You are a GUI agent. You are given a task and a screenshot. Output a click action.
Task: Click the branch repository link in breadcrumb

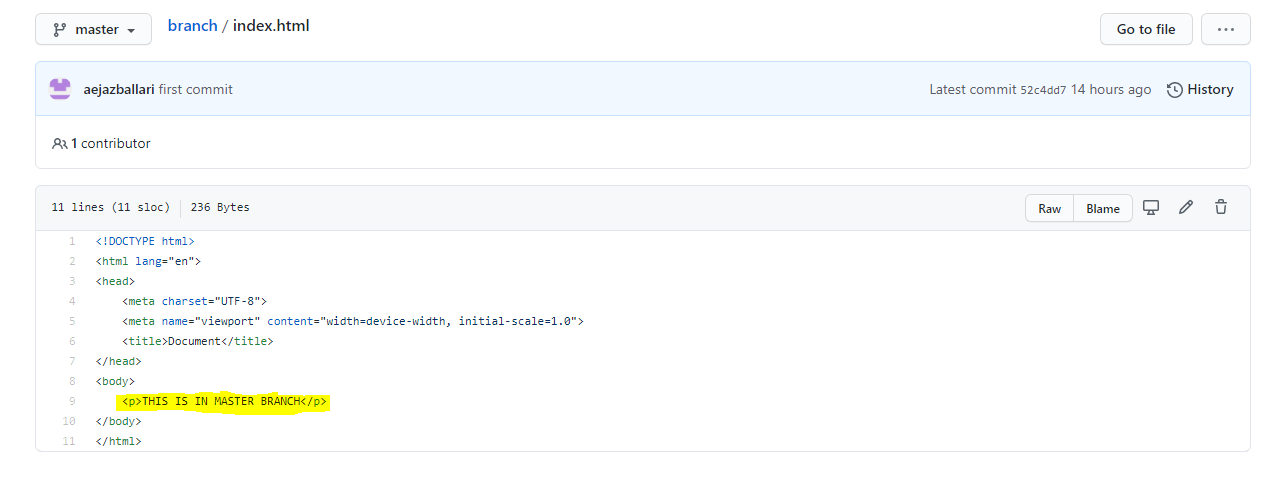click(192, 26)
